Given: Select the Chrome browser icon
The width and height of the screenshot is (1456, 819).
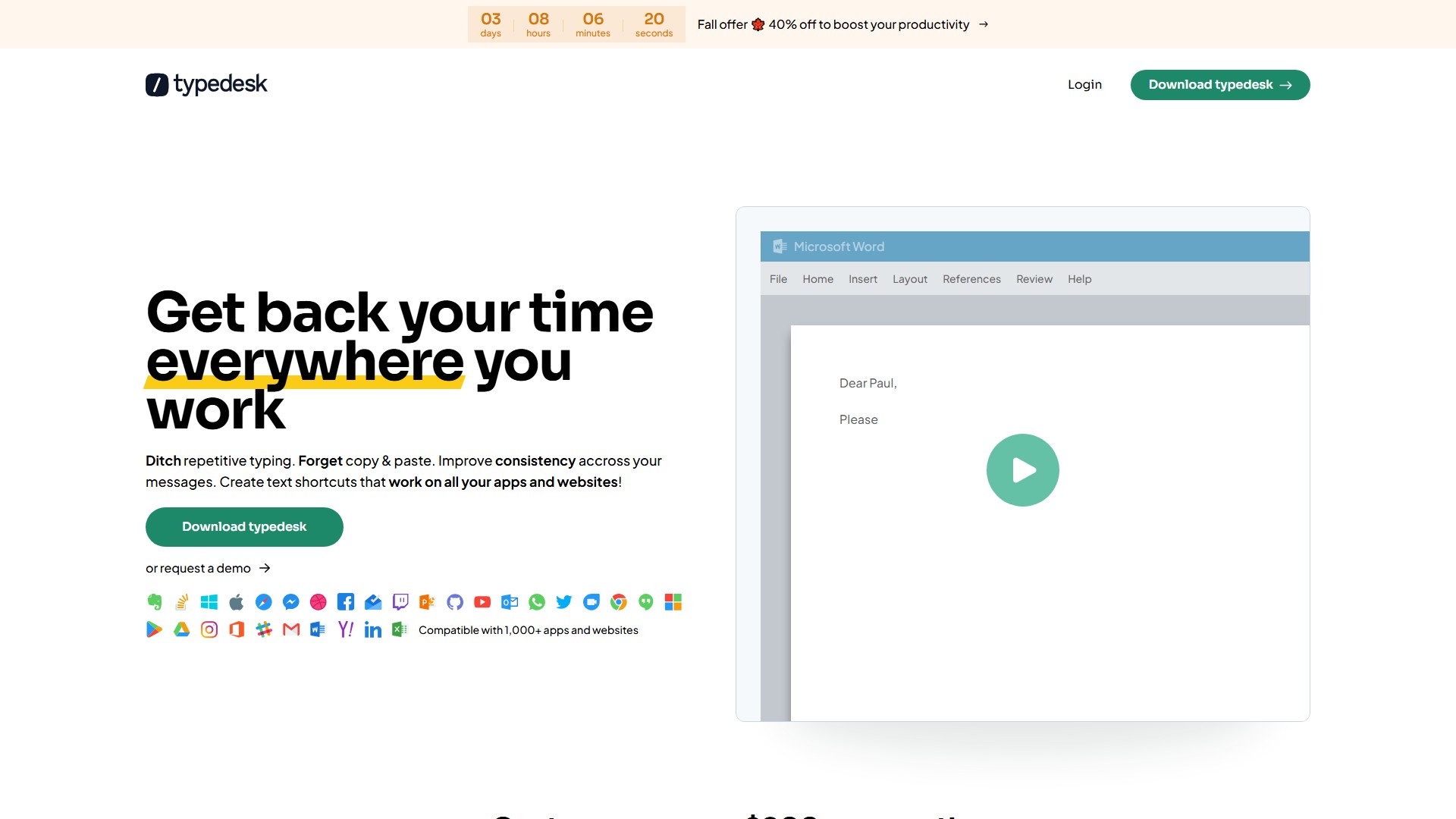Looking at the screenshot, I should pos(619,602).
